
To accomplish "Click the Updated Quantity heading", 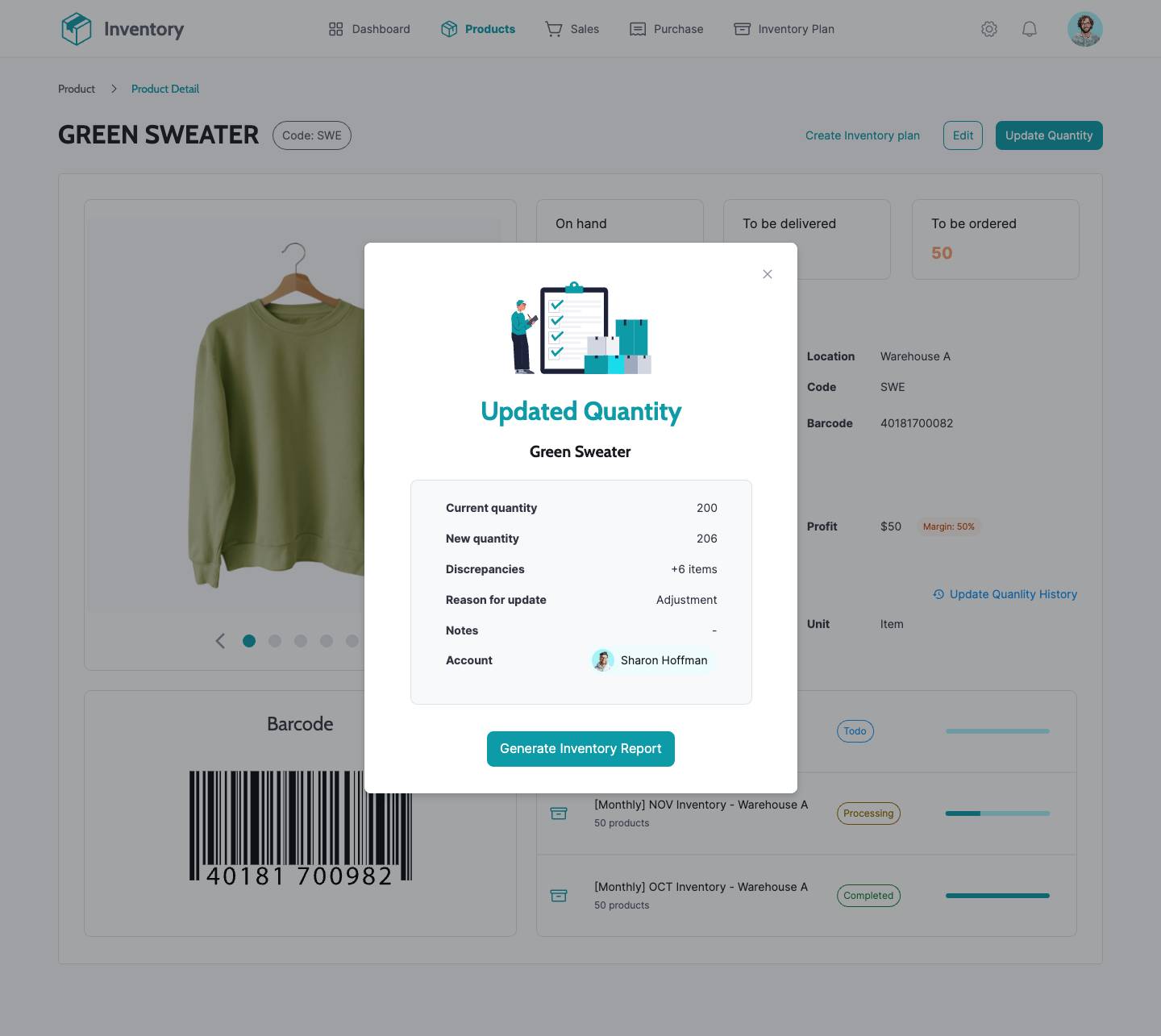I will pos(581,412).
